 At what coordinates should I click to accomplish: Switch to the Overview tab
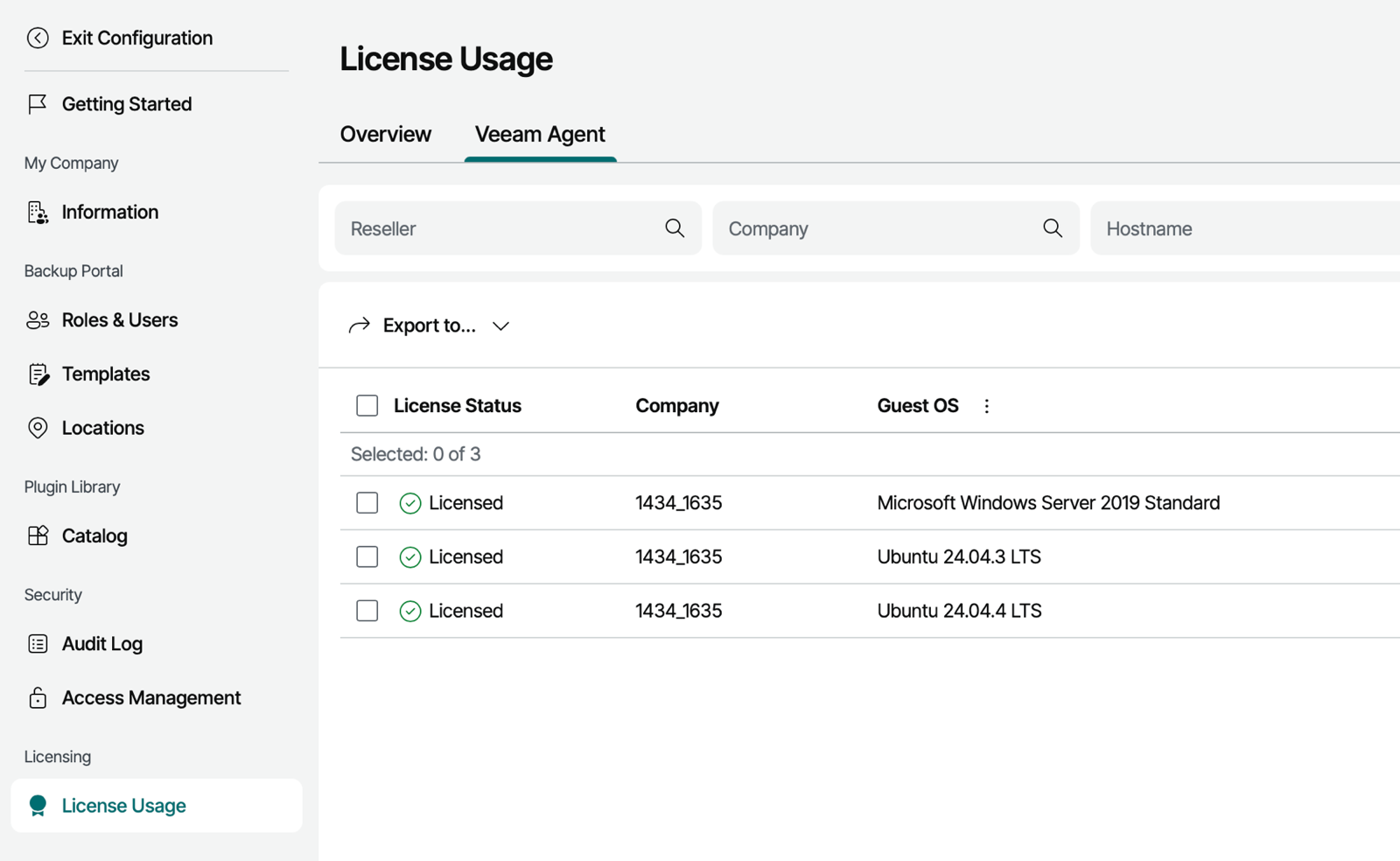(x=386, y=134)
